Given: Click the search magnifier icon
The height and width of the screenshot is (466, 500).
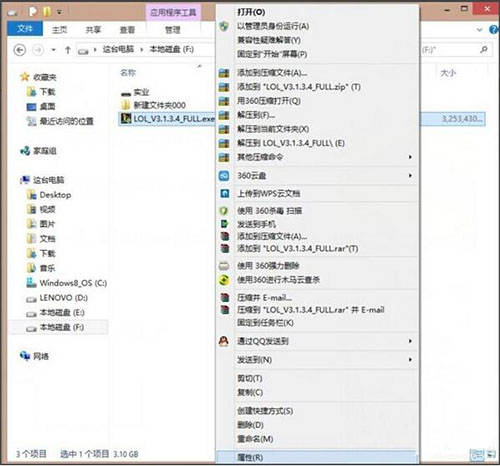Looking at the screenshot, I should coord(483,50).
